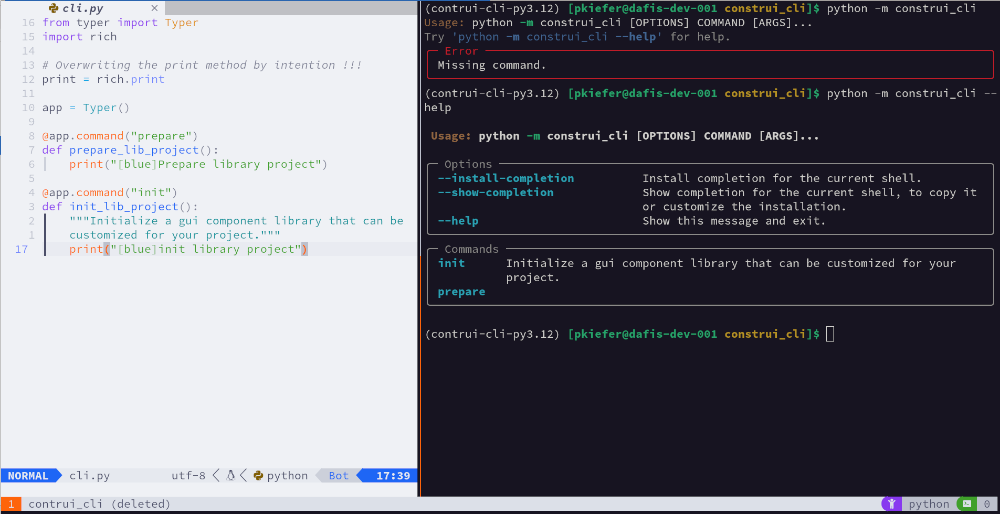Click the 'Missing command.' error message
1000x514 pixels.
pyautogui.click(x=492, y=65)
